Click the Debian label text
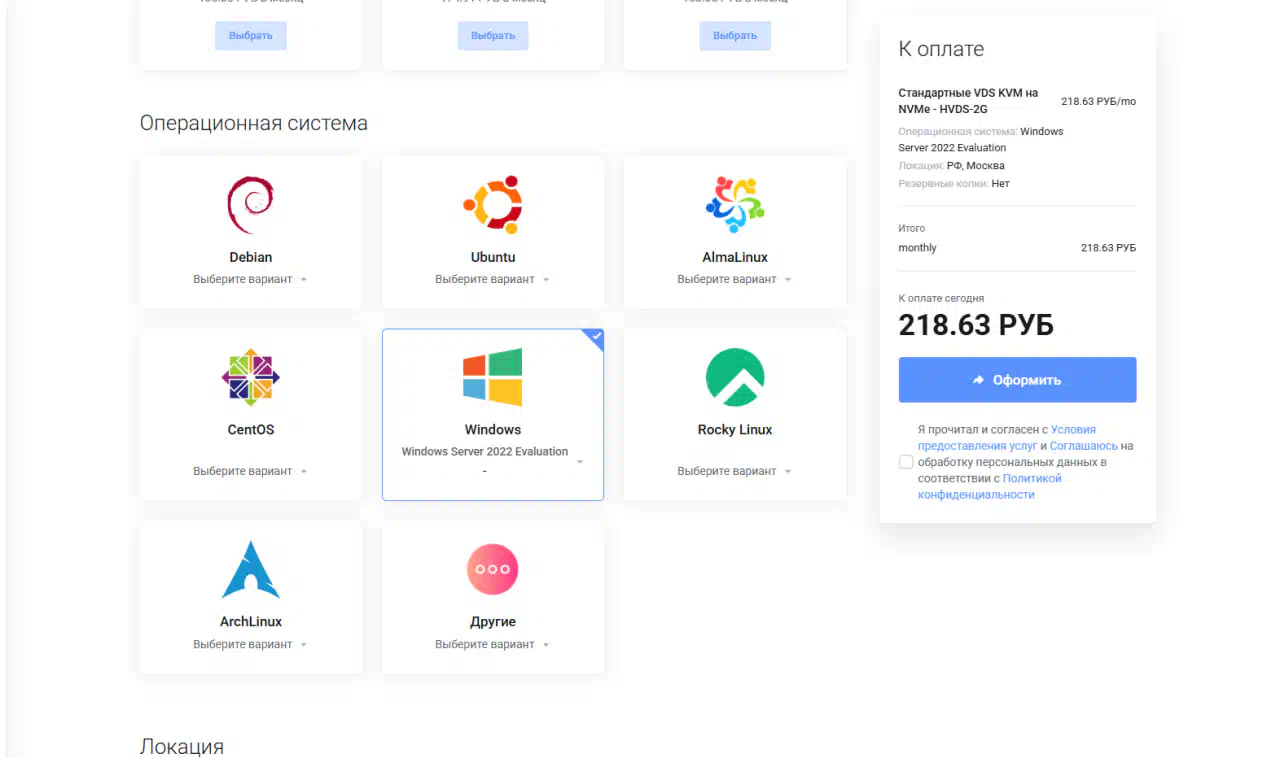 [250, 257]
